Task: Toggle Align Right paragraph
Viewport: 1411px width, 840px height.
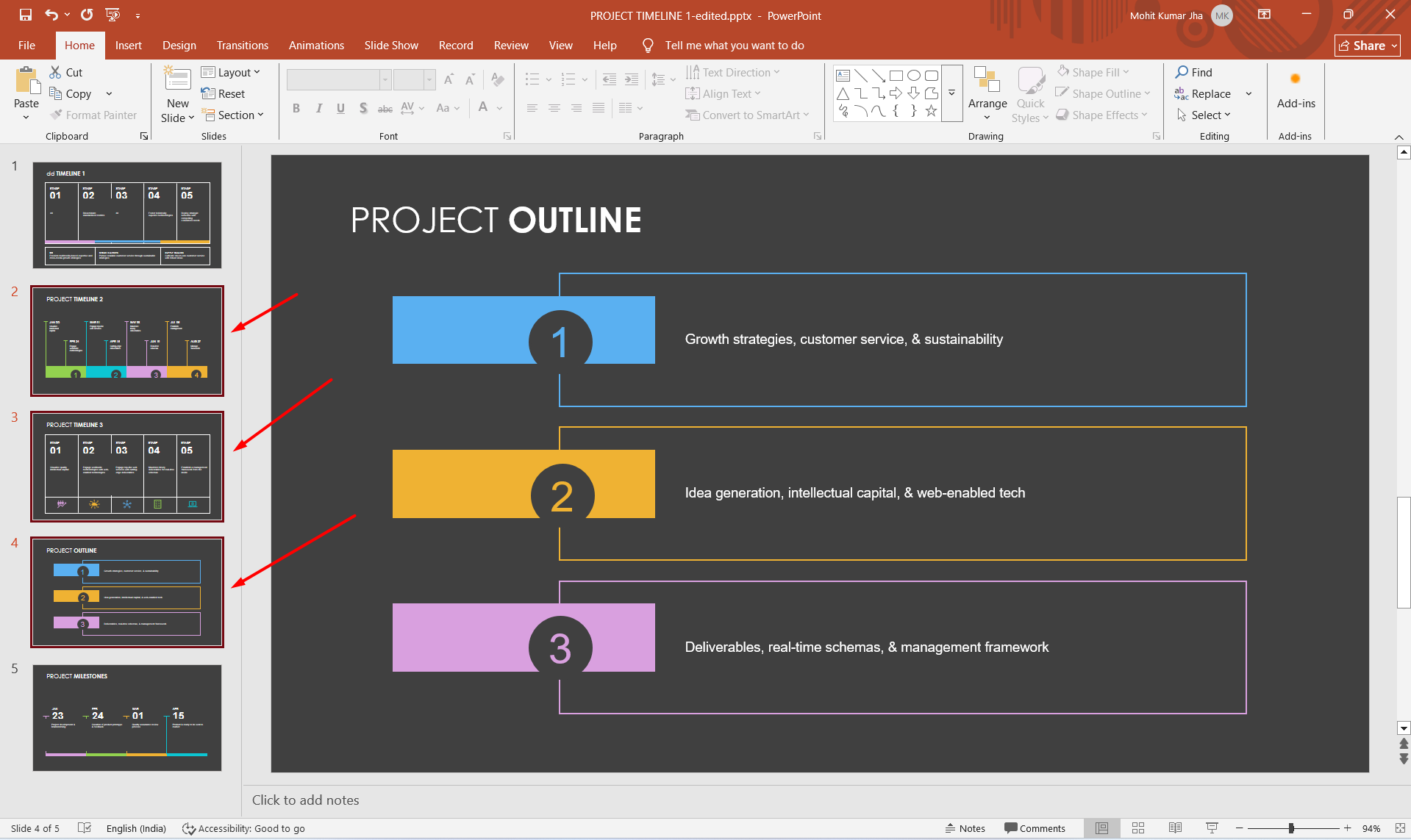Action: (x=576, y=108)
